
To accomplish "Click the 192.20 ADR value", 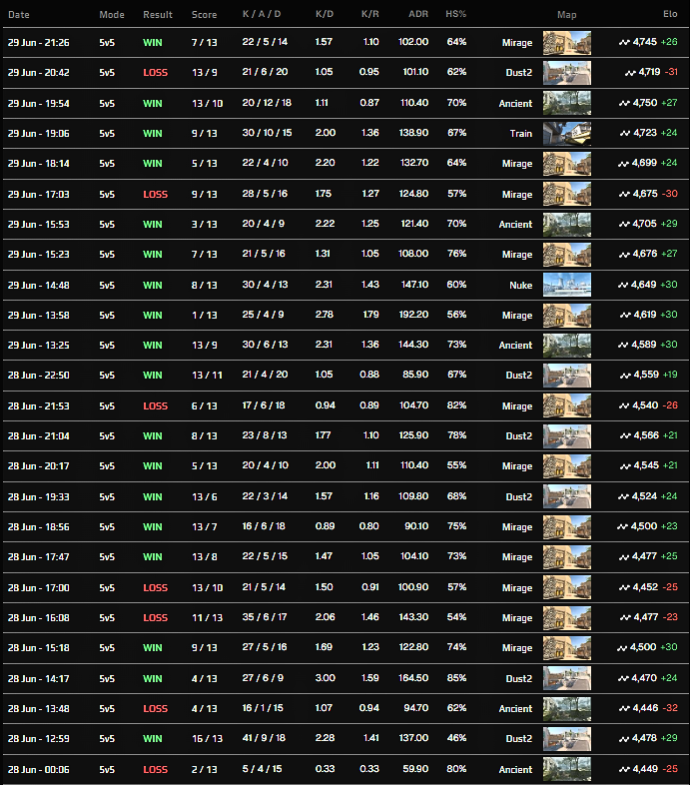I will click(x=414, y=314).
